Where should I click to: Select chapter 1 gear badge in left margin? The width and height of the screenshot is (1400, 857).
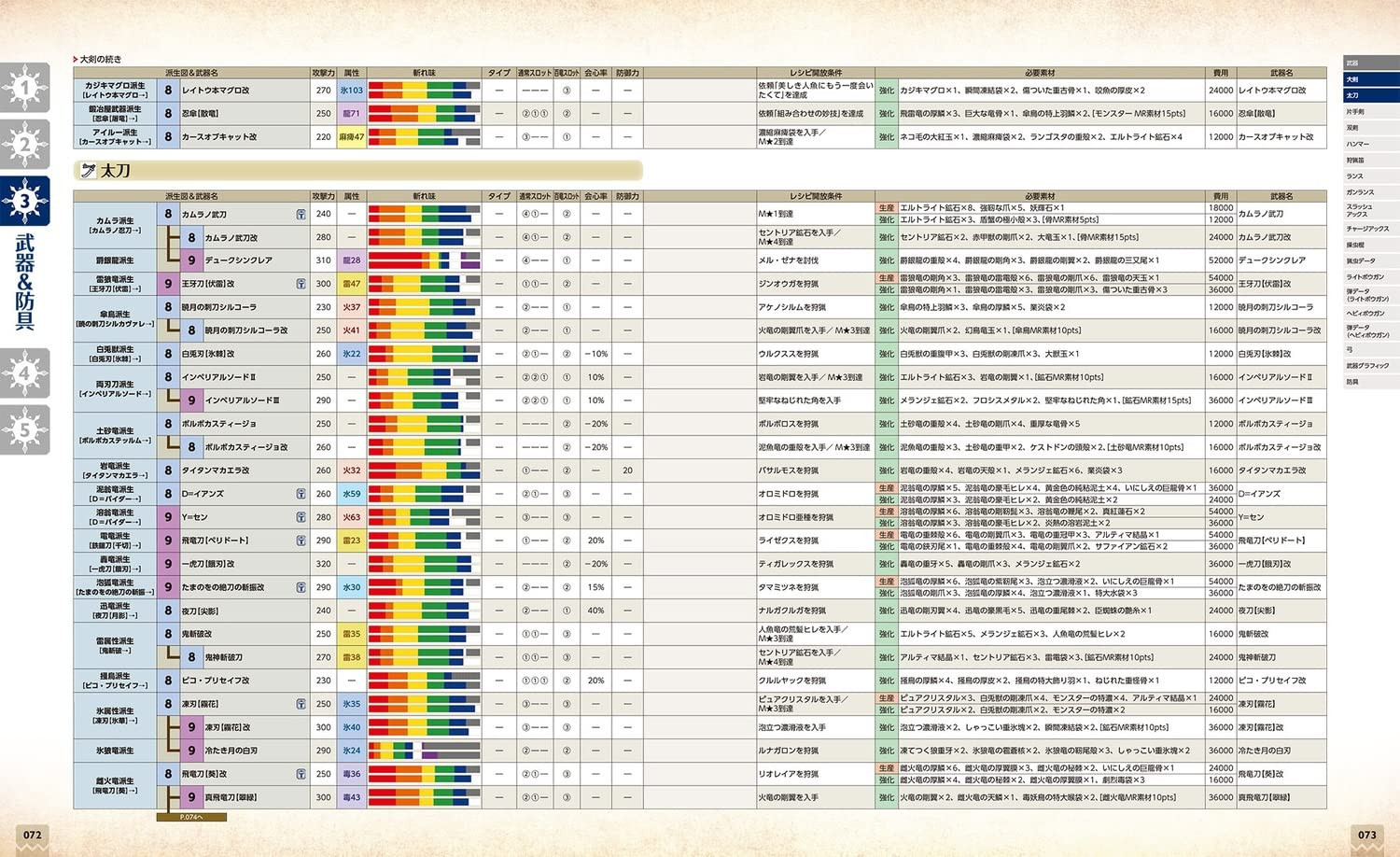coord(24,89)
